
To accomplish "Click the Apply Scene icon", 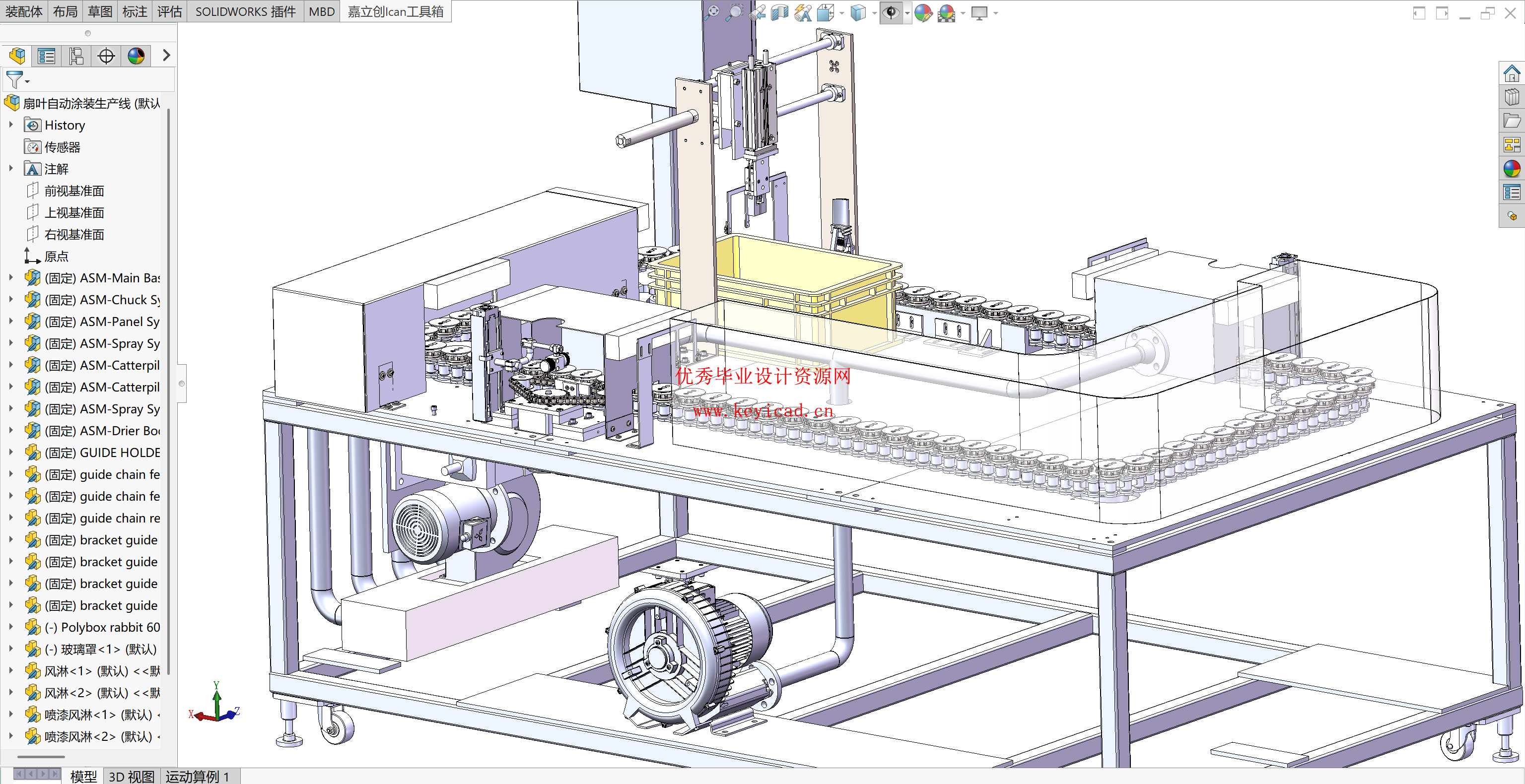I will click(947, 12).
